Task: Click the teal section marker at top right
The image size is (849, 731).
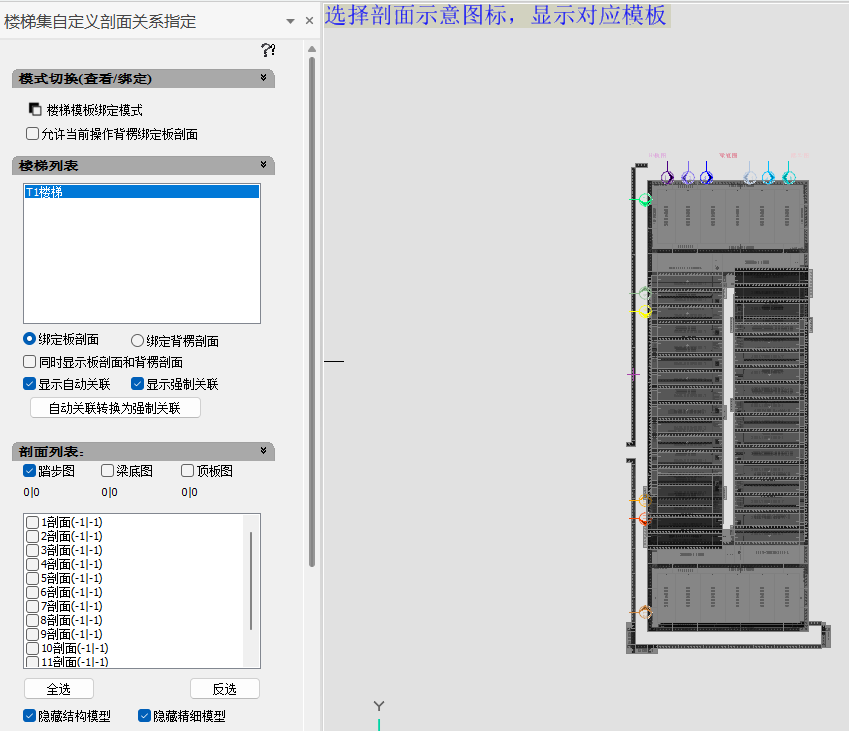Action: 788,177
